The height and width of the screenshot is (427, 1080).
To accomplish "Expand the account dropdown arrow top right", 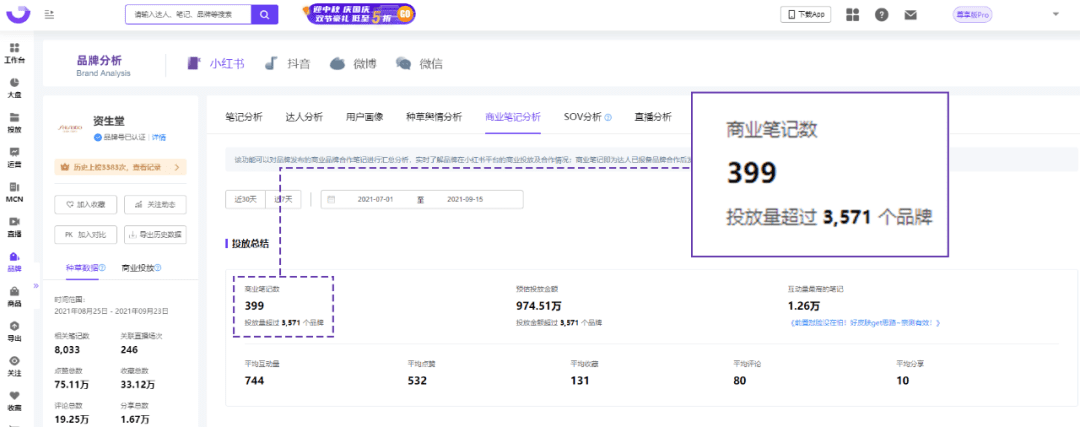I will pos(1056,14).
